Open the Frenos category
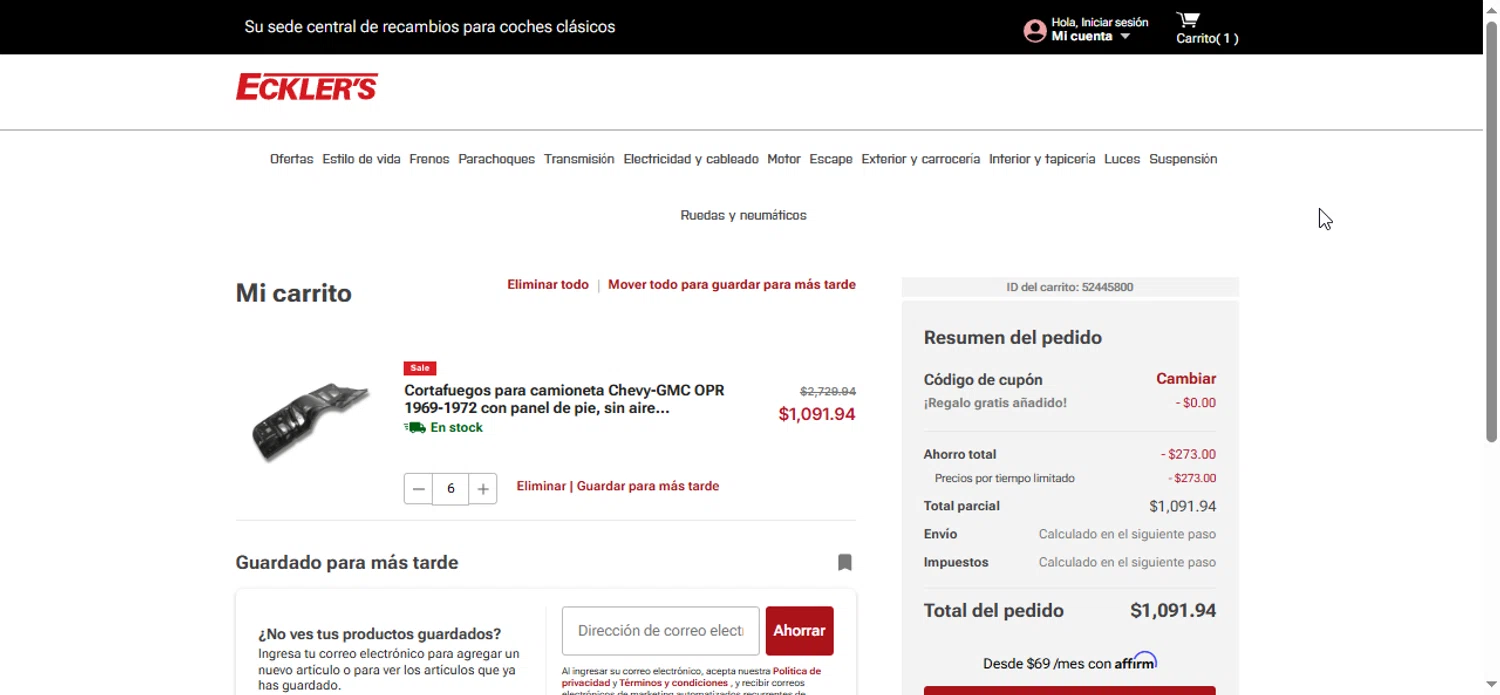This screenshot has height=695, width=1500. [429, 159]
